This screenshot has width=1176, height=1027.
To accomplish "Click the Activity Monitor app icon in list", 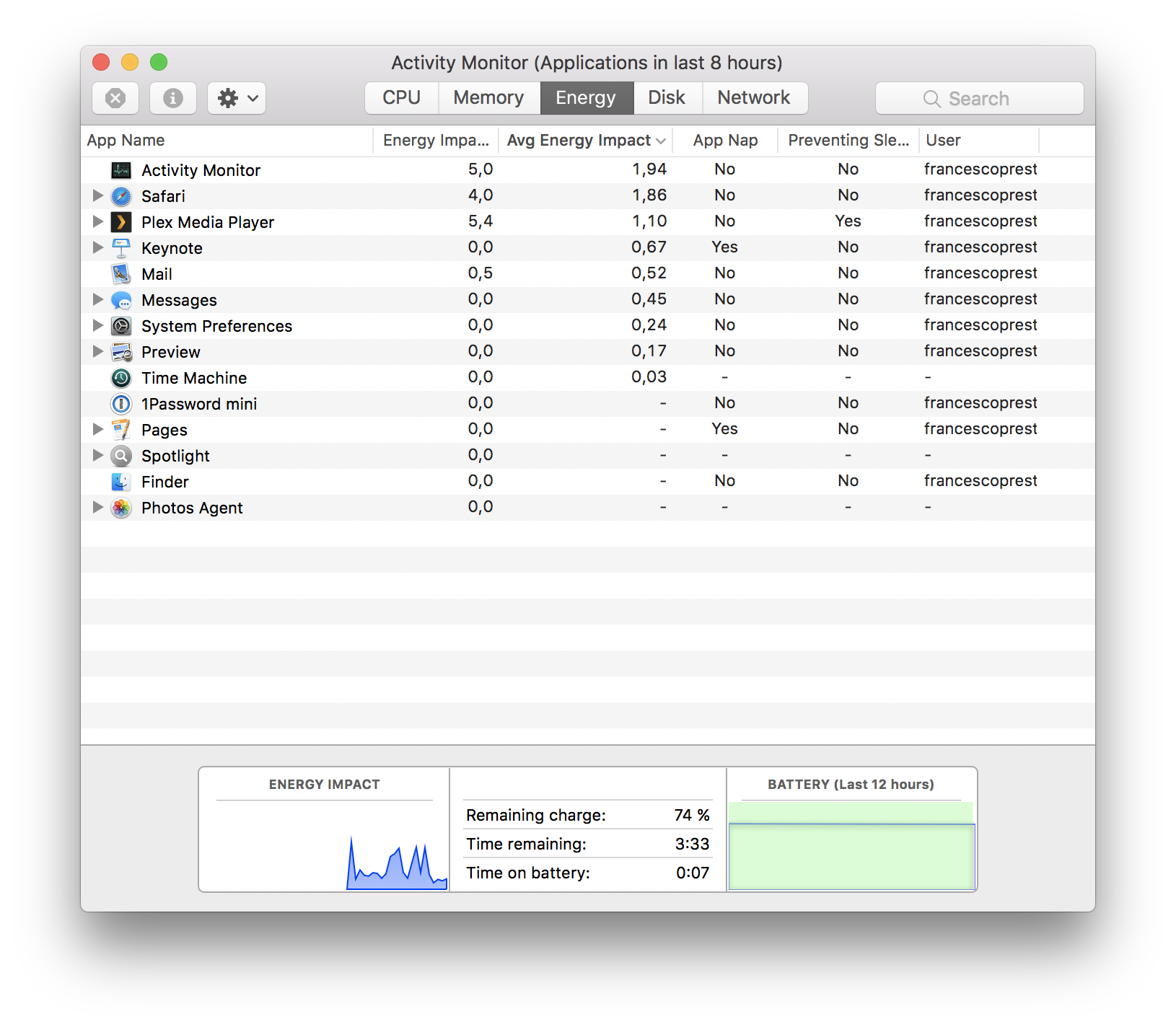I will [121, 170].
